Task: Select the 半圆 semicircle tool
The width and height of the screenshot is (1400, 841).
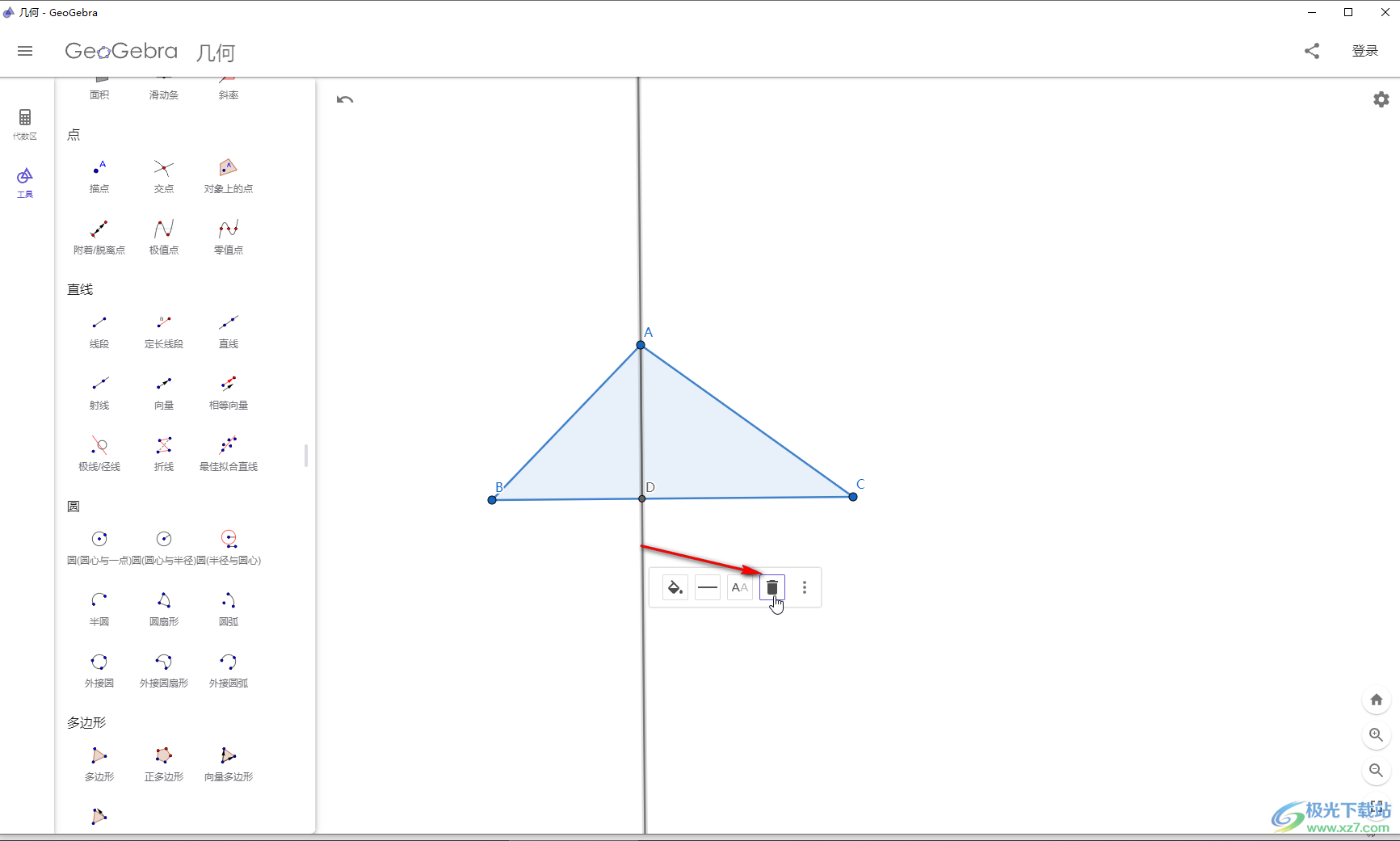Action: [x=99, y=608]
